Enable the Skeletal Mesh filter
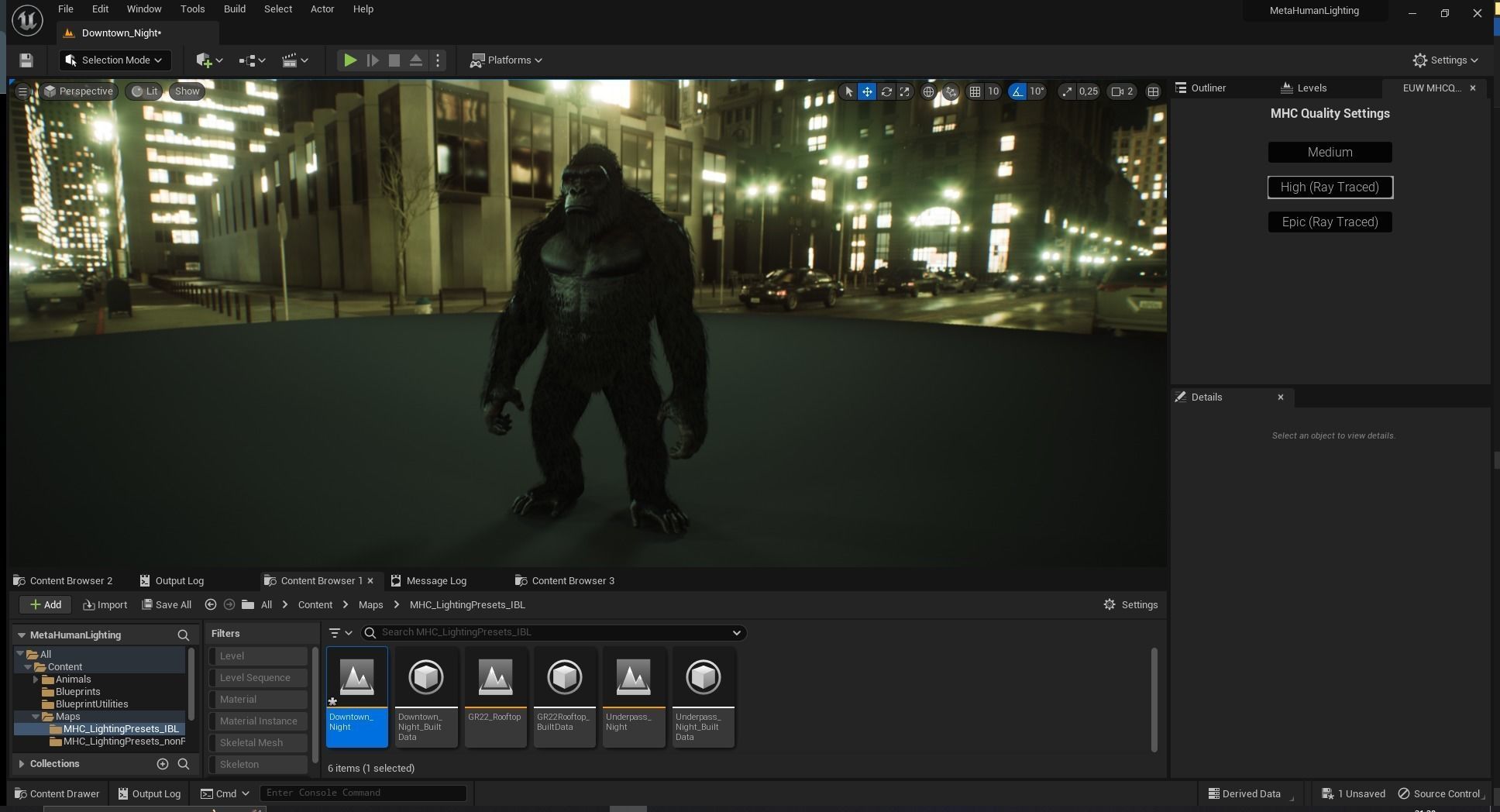Screen dimensions: 1500x812 coord(259,743)
